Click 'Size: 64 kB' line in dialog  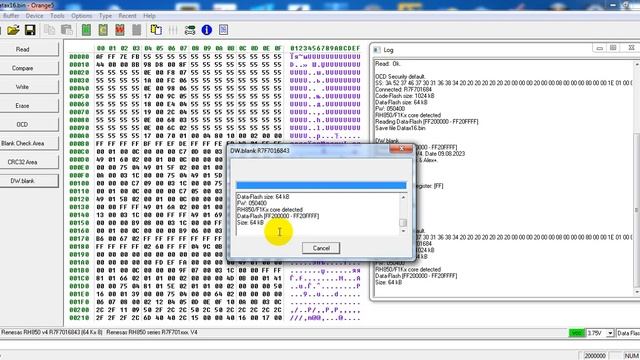(x=250, y=222)
